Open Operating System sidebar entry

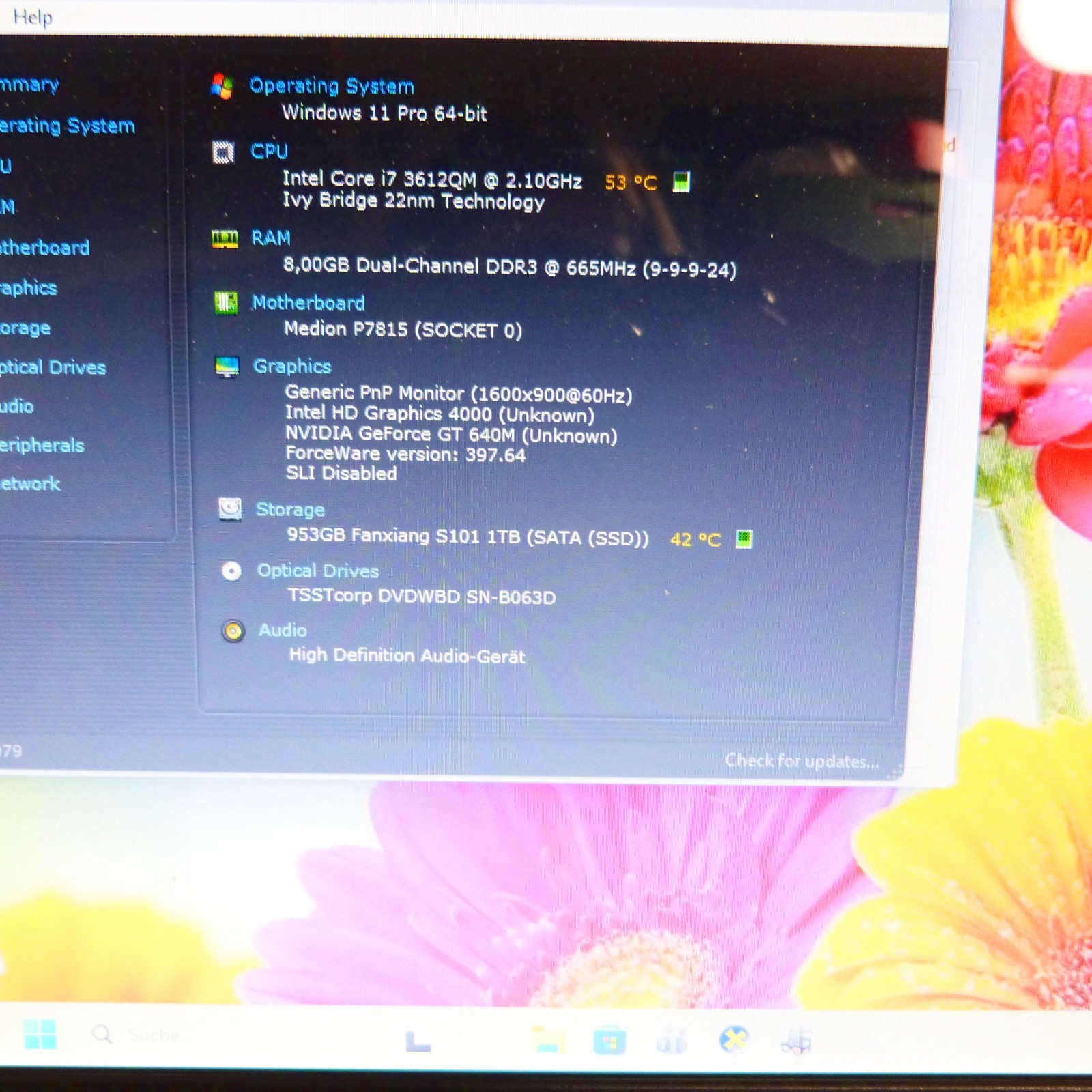tap(67, 126)
